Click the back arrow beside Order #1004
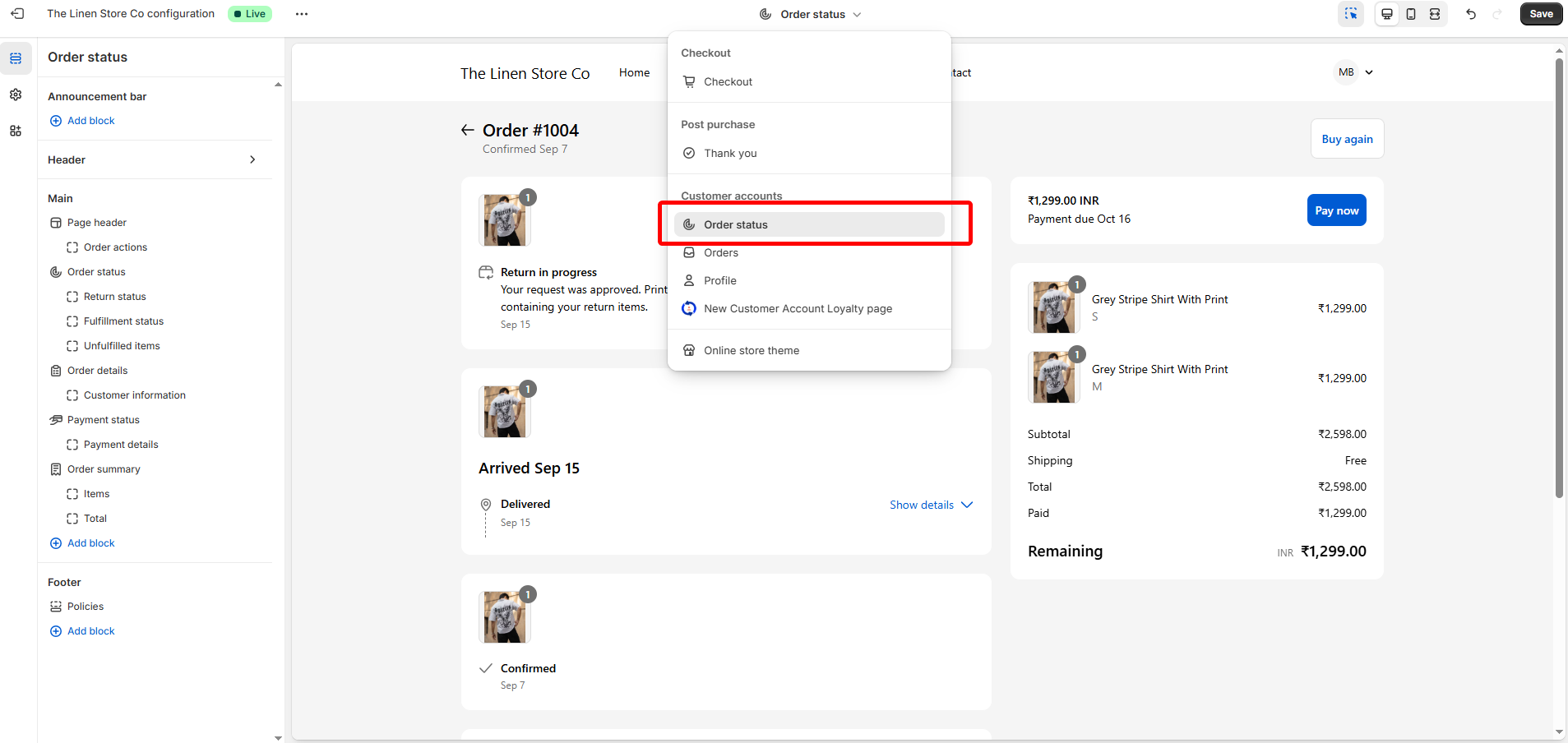The height and width of the screenshot is (743, 1568). 467,130
